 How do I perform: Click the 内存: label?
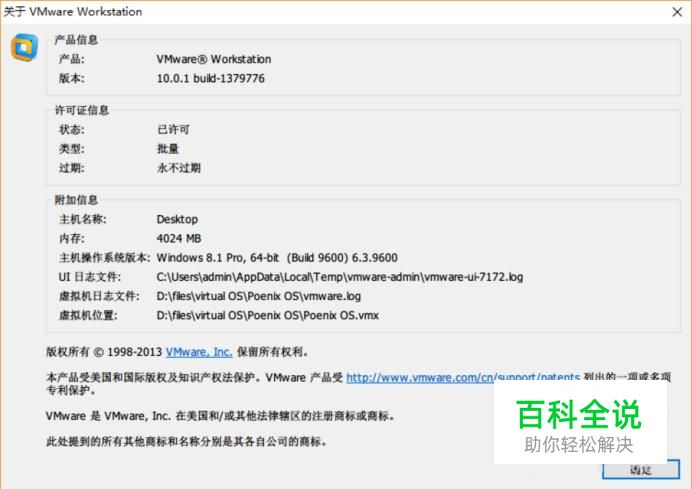(71, 238)
